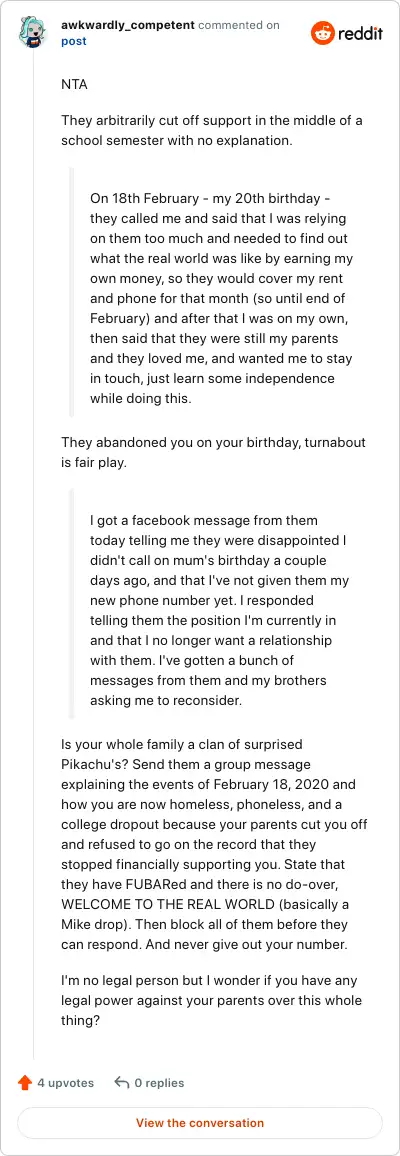Viewport: 400px width, 1156px height.
Task: Click the "I'm no legal person" paragraph
Action: [x=212, y=999]
